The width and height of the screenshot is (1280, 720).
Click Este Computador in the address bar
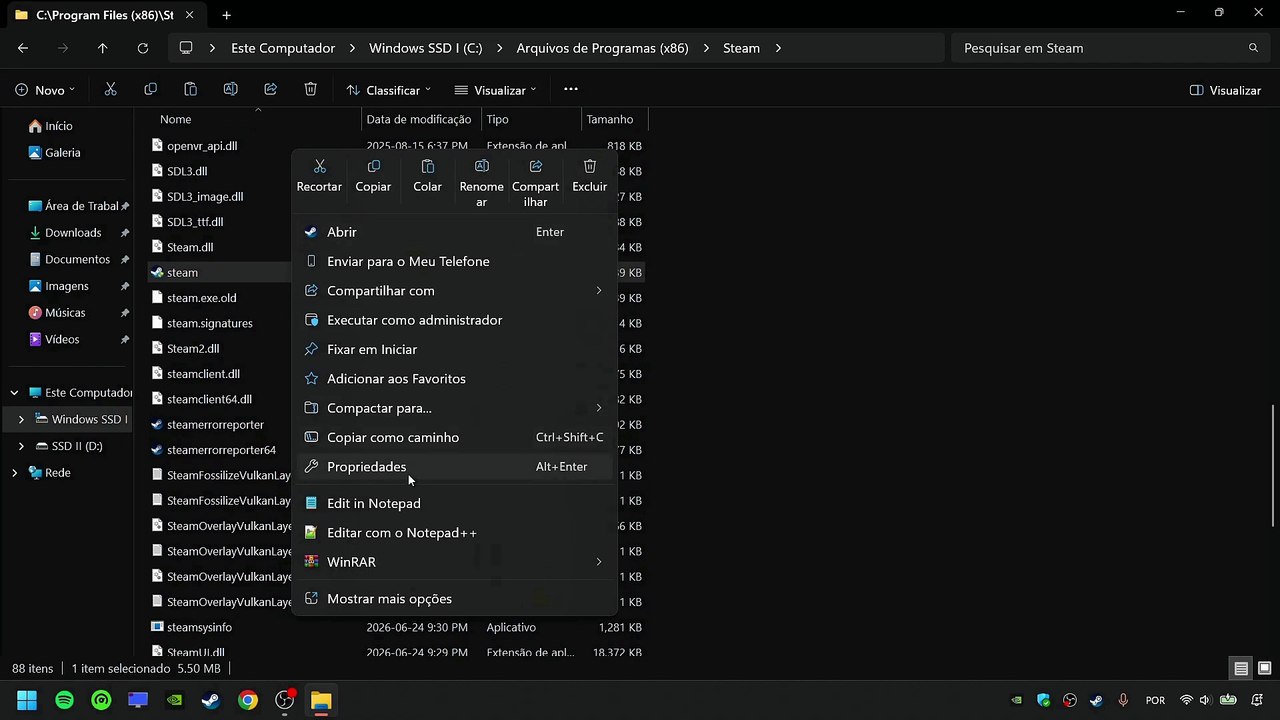[283, 48]
